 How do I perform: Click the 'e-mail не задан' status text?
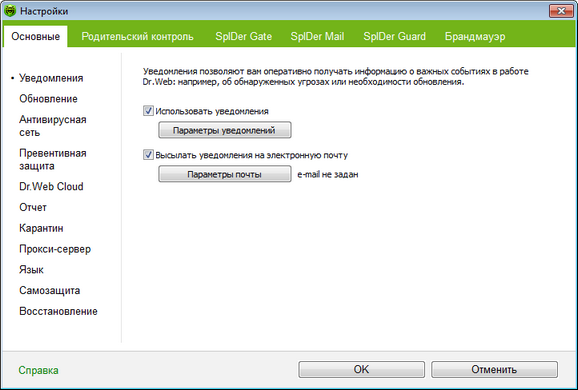coord(328,174)
